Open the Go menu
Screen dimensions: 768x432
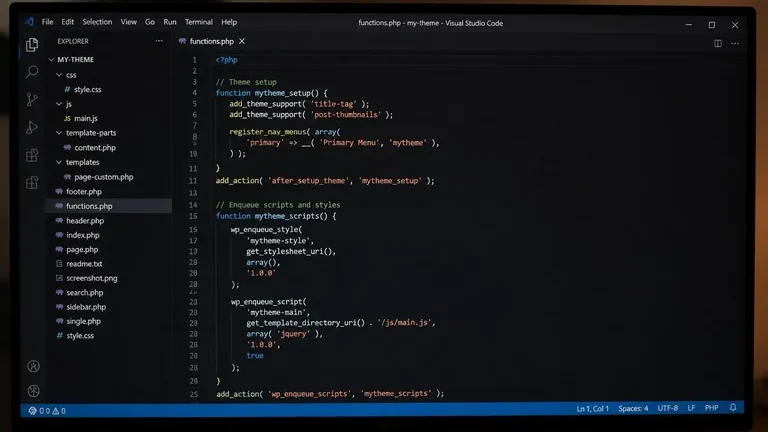point(150,22)
